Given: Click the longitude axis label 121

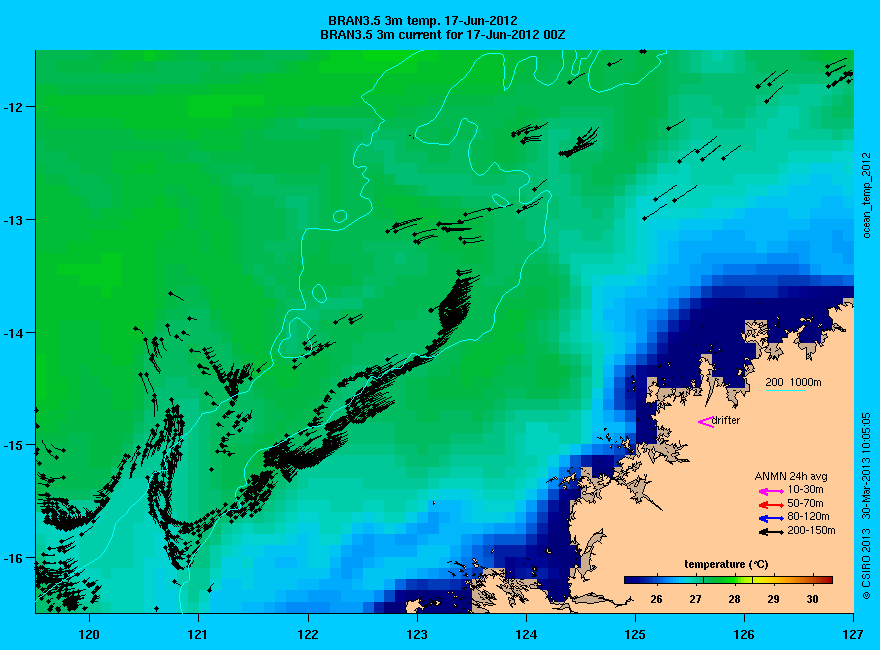Looking at the screenshot, I should point(198,635).
